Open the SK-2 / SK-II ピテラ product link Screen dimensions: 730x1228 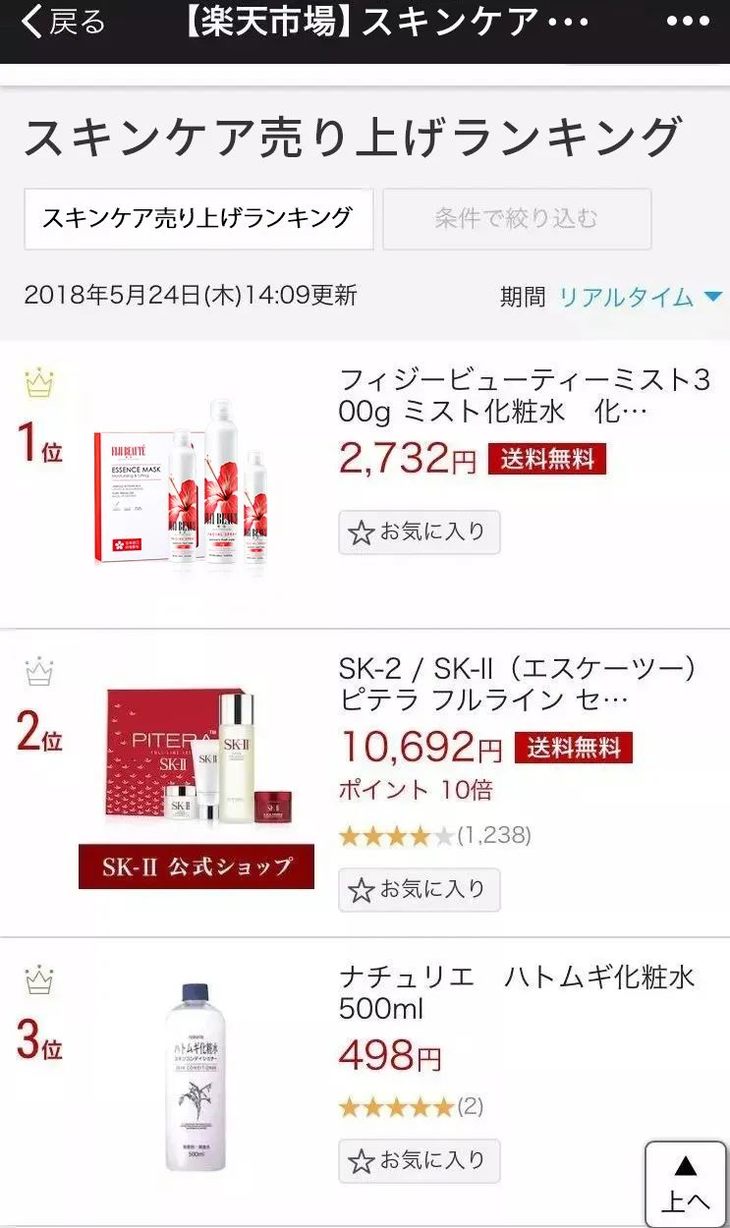[x=518, y=684]
